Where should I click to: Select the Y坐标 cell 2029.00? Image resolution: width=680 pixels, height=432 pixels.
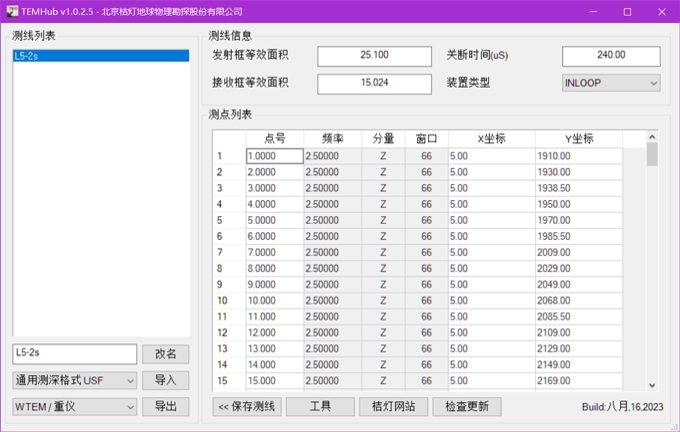[x=579, y=268]
